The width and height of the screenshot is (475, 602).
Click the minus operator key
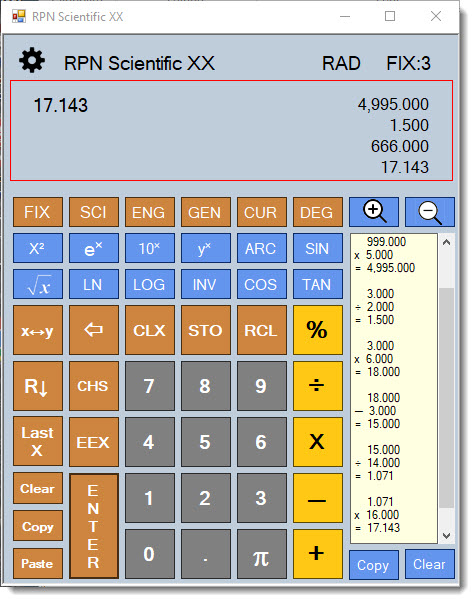tap(318, 498)
